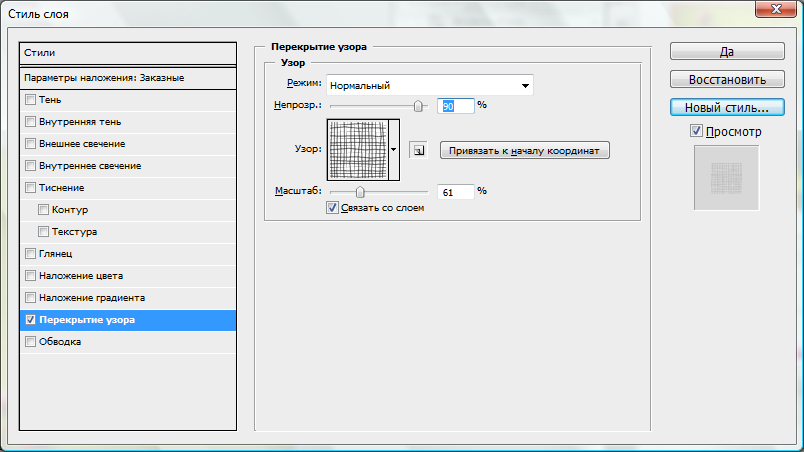The image size is (804, 452).
Task: Select the Тиснение row label
Action: [x=62, y=188]
